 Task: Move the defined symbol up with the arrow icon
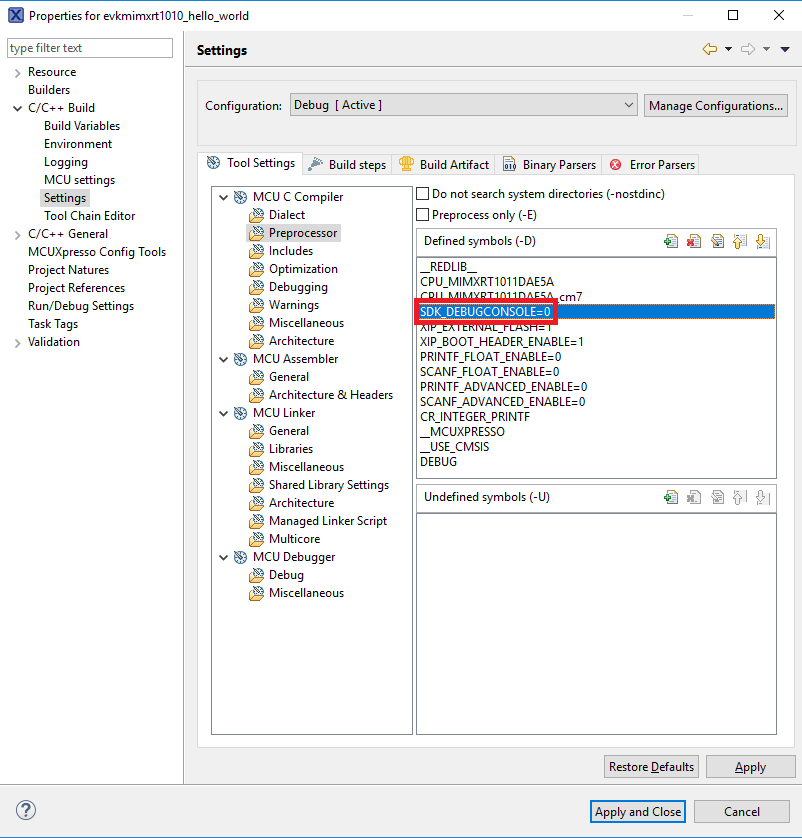point(740,241)
